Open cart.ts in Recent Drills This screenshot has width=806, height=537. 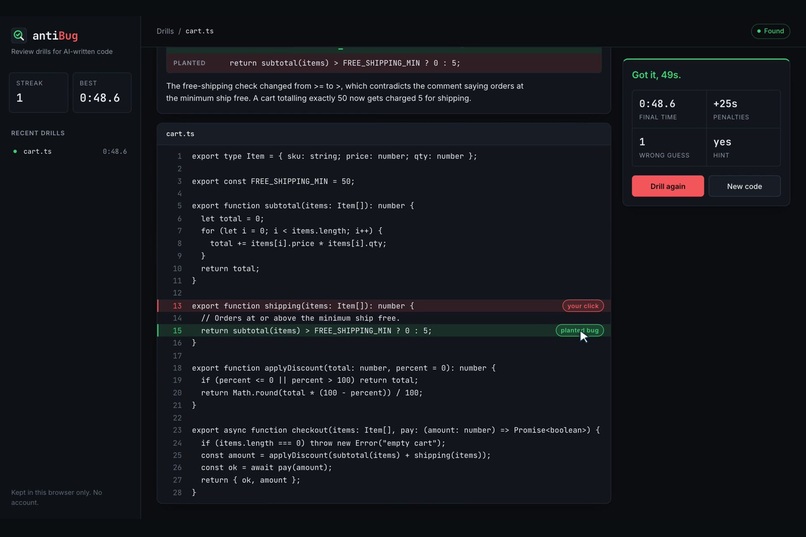69,151
